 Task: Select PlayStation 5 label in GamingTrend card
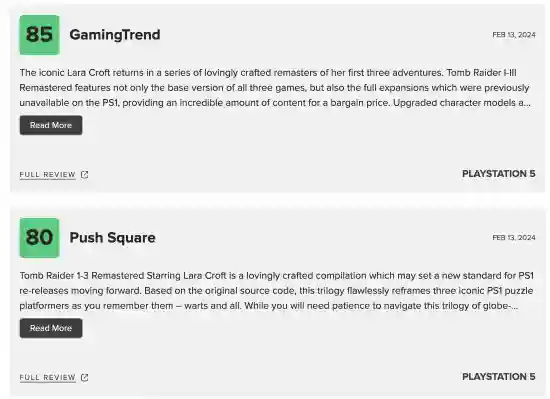pyautogui.click(x=498, y=174)
